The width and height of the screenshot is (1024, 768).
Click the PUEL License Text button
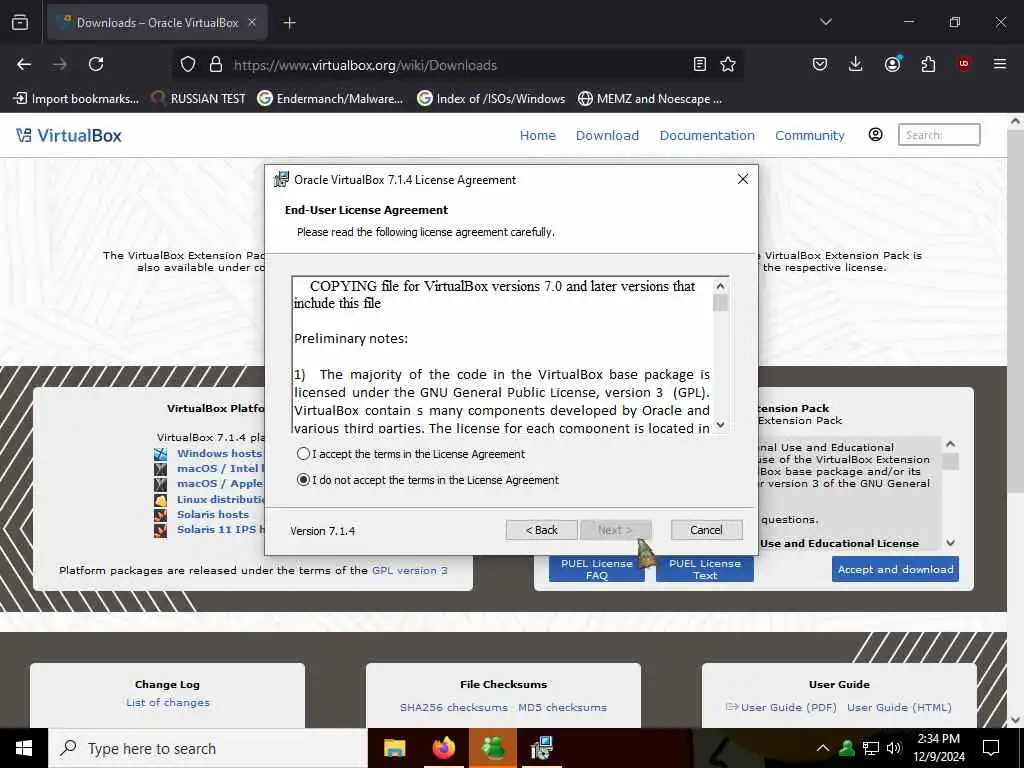[705, 569]
